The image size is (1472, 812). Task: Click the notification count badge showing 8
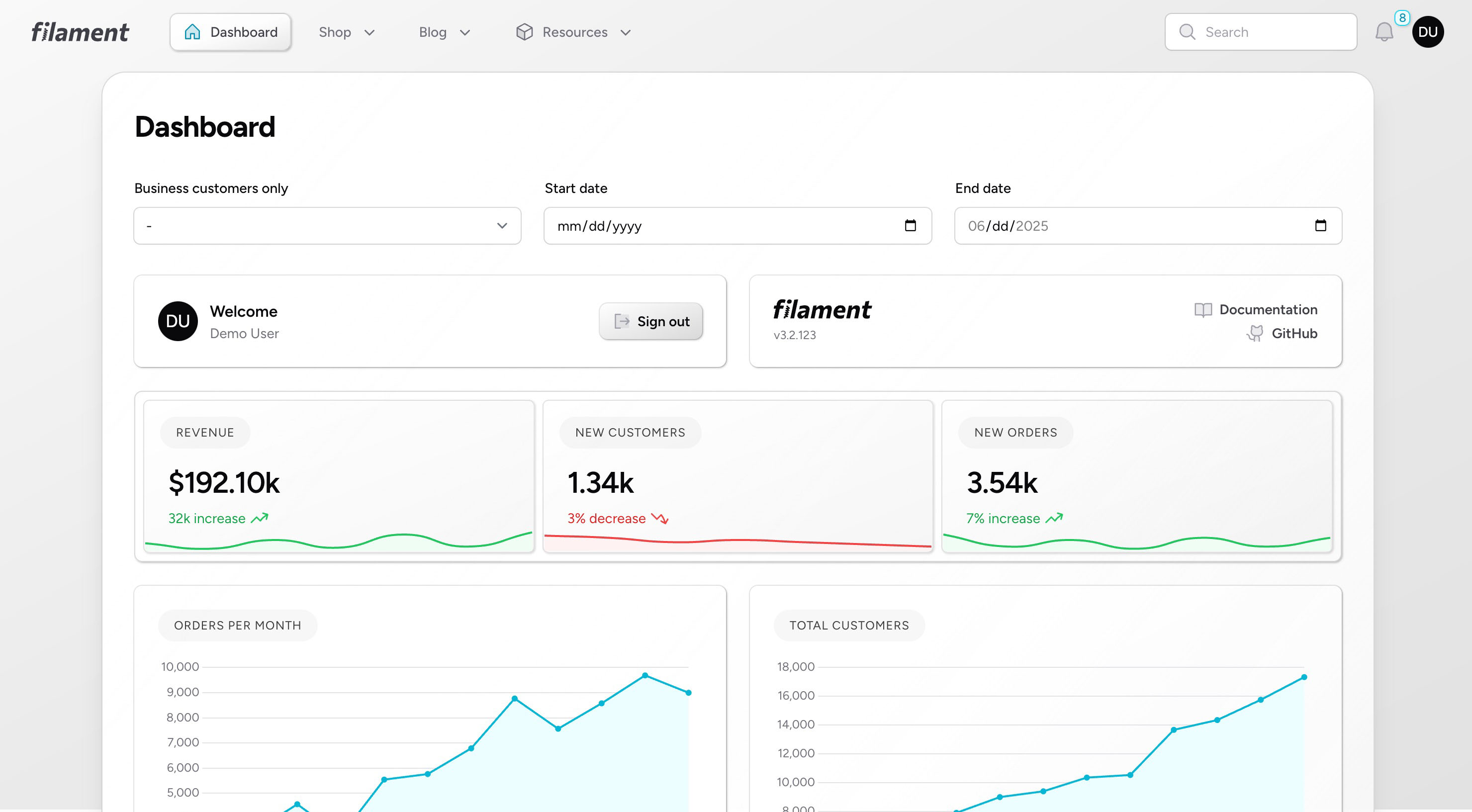click(1402, 18)
